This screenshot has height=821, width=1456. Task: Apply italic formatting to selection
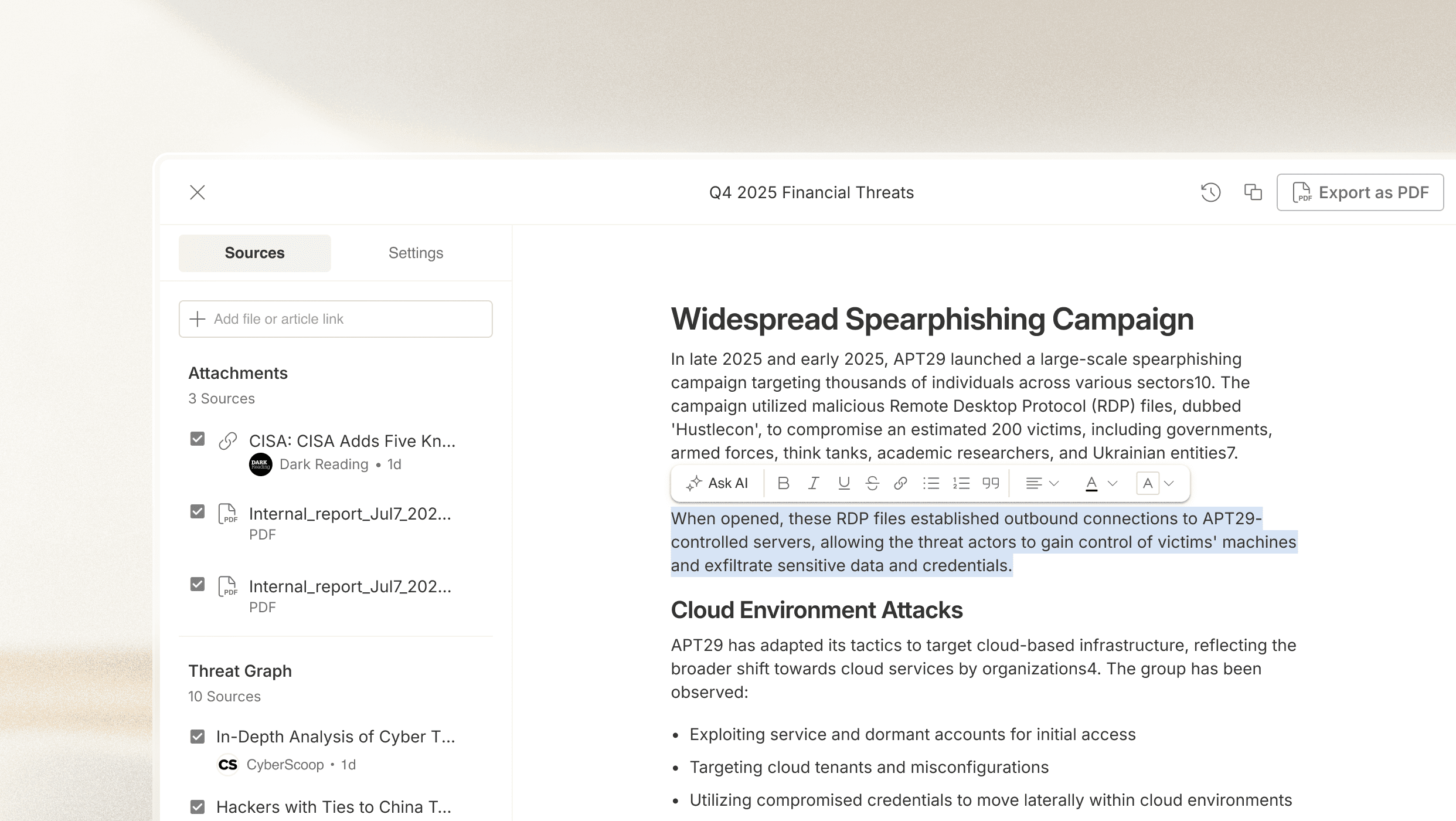814,483
